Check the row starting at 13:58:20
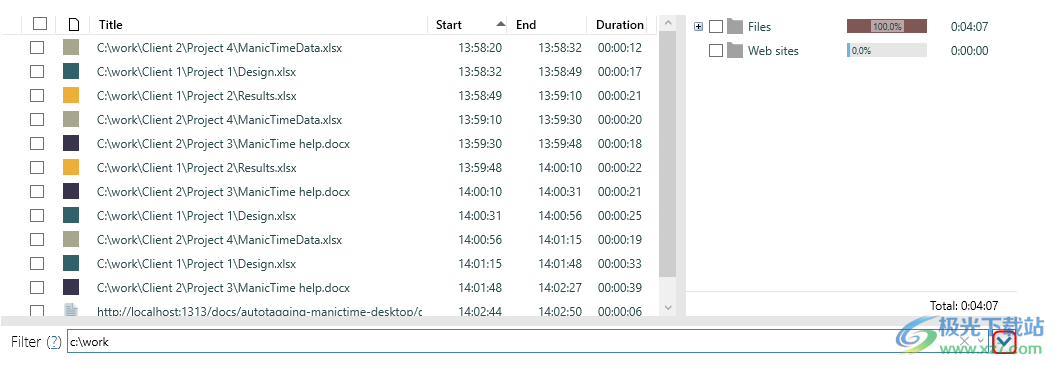1055x365 pixels. pos(37,48)
